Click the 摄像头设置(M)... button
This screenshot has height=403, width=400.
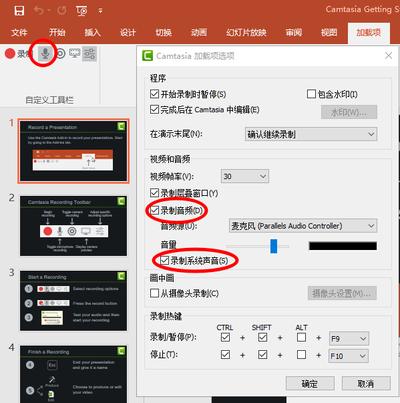click(x=342, y=293)
